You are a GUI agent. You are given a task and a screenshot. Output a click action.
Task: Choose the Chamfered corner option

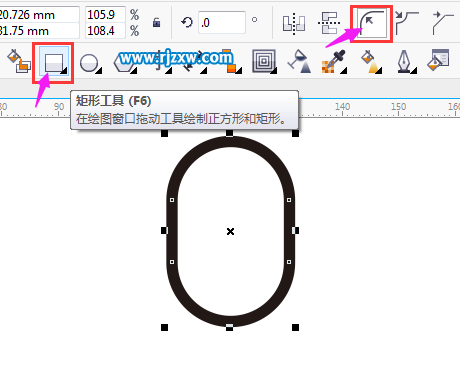(x=443, y=23)
